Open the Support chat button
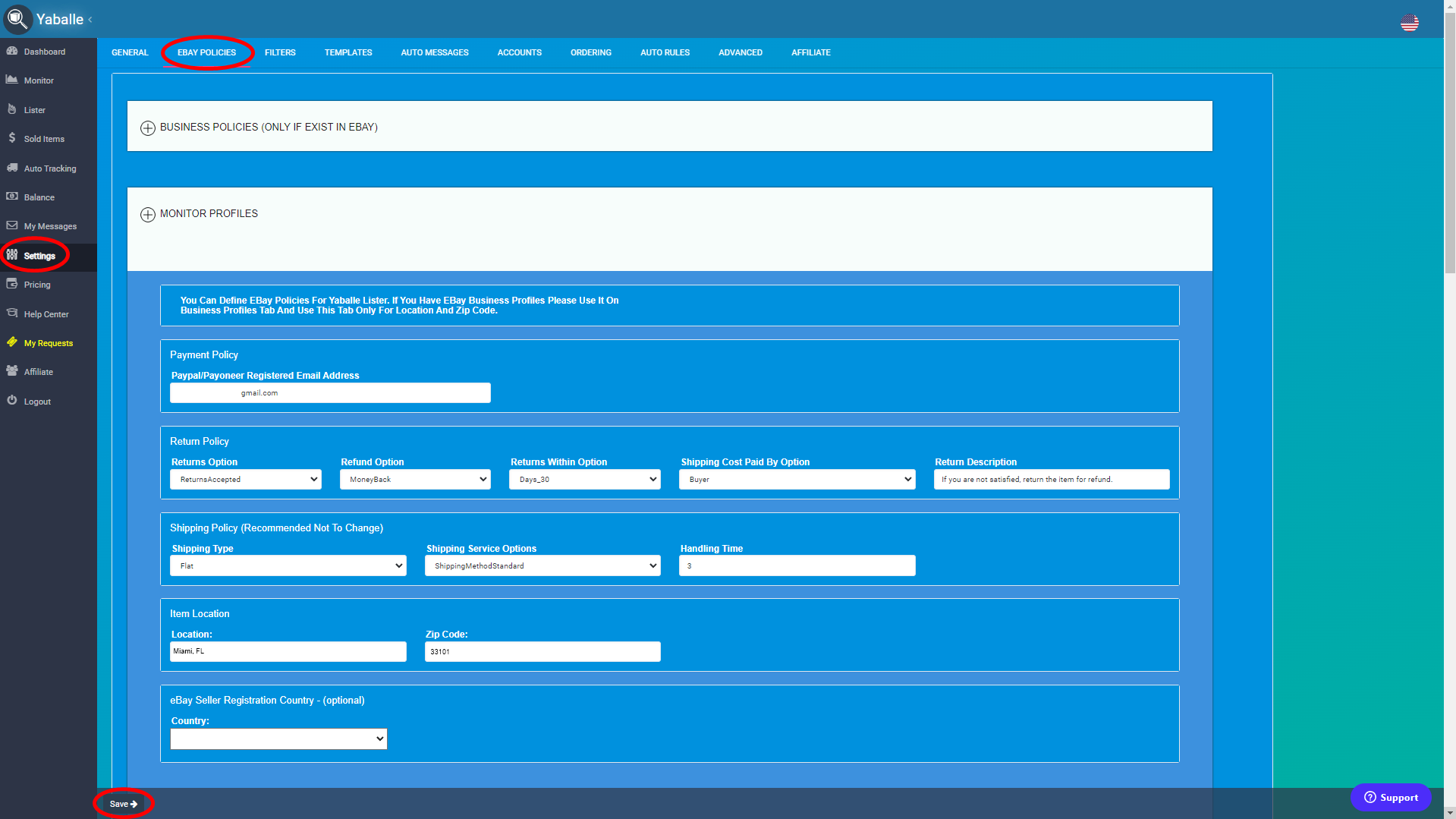 point(1391,798)
